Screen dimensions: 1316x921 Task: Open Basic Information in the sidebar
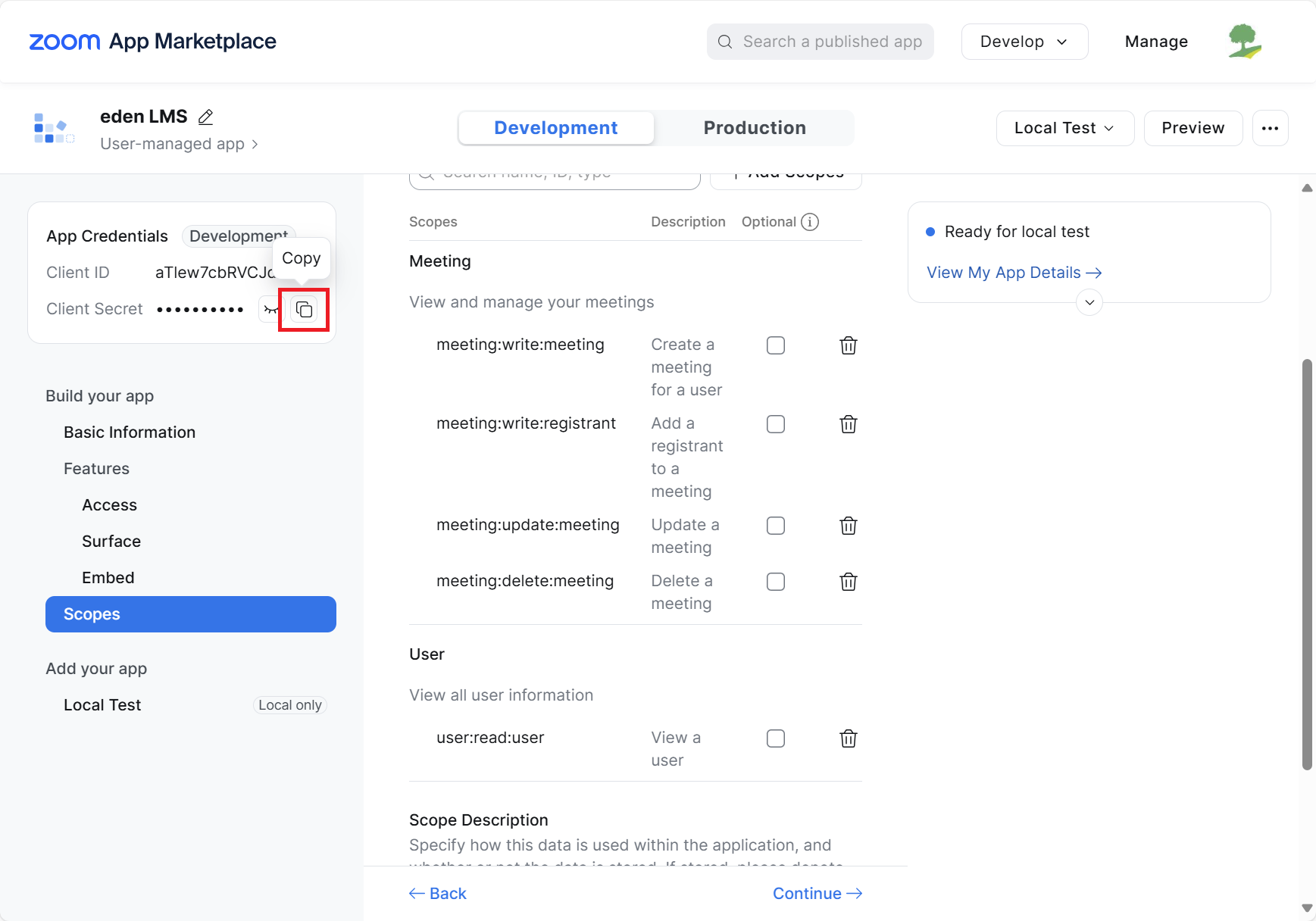tap(130, 432)
